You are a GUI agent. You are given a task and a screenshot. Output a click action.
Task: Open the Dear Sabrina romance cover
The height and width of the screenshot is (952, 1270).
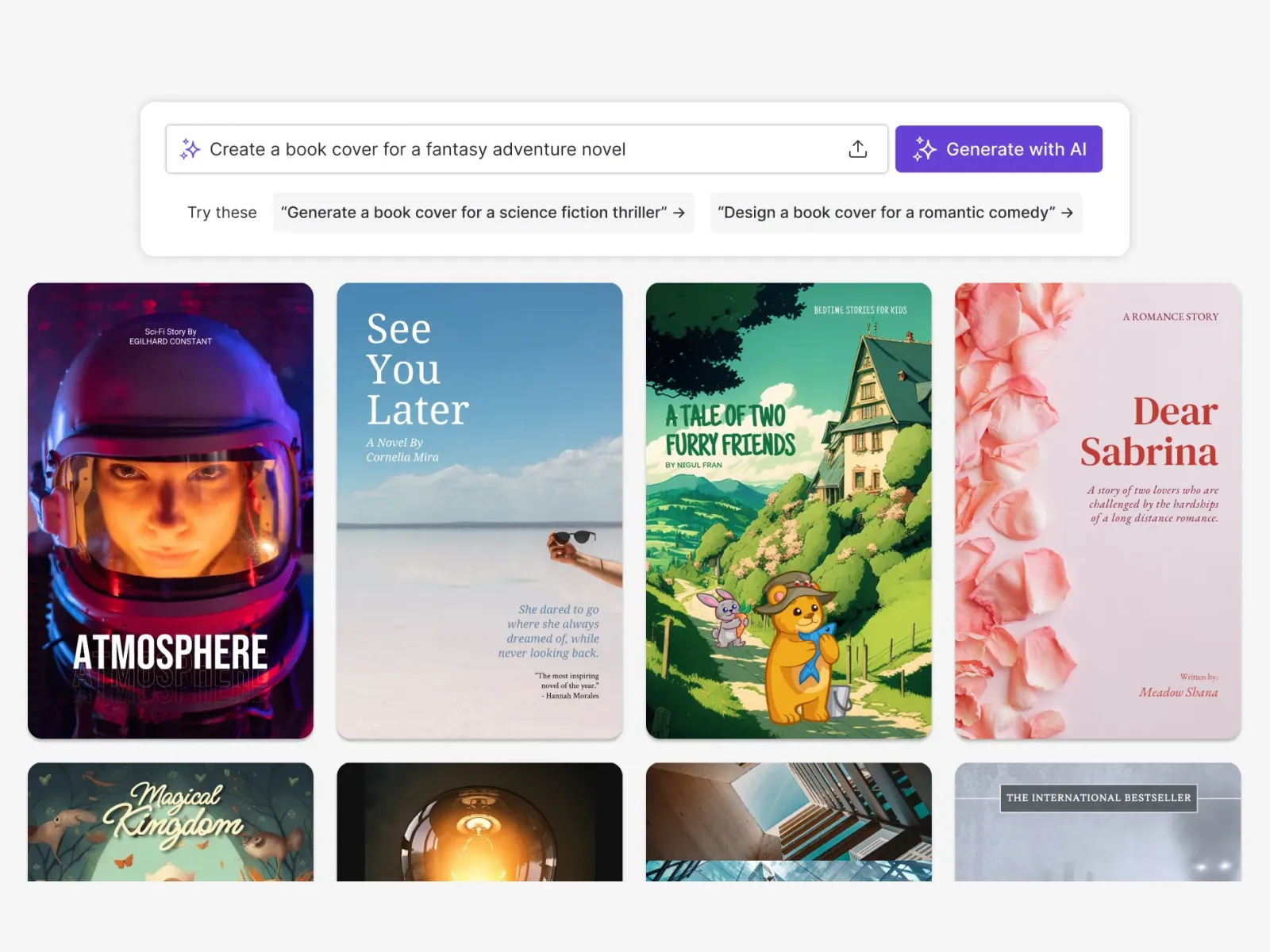pos(1097,510)
